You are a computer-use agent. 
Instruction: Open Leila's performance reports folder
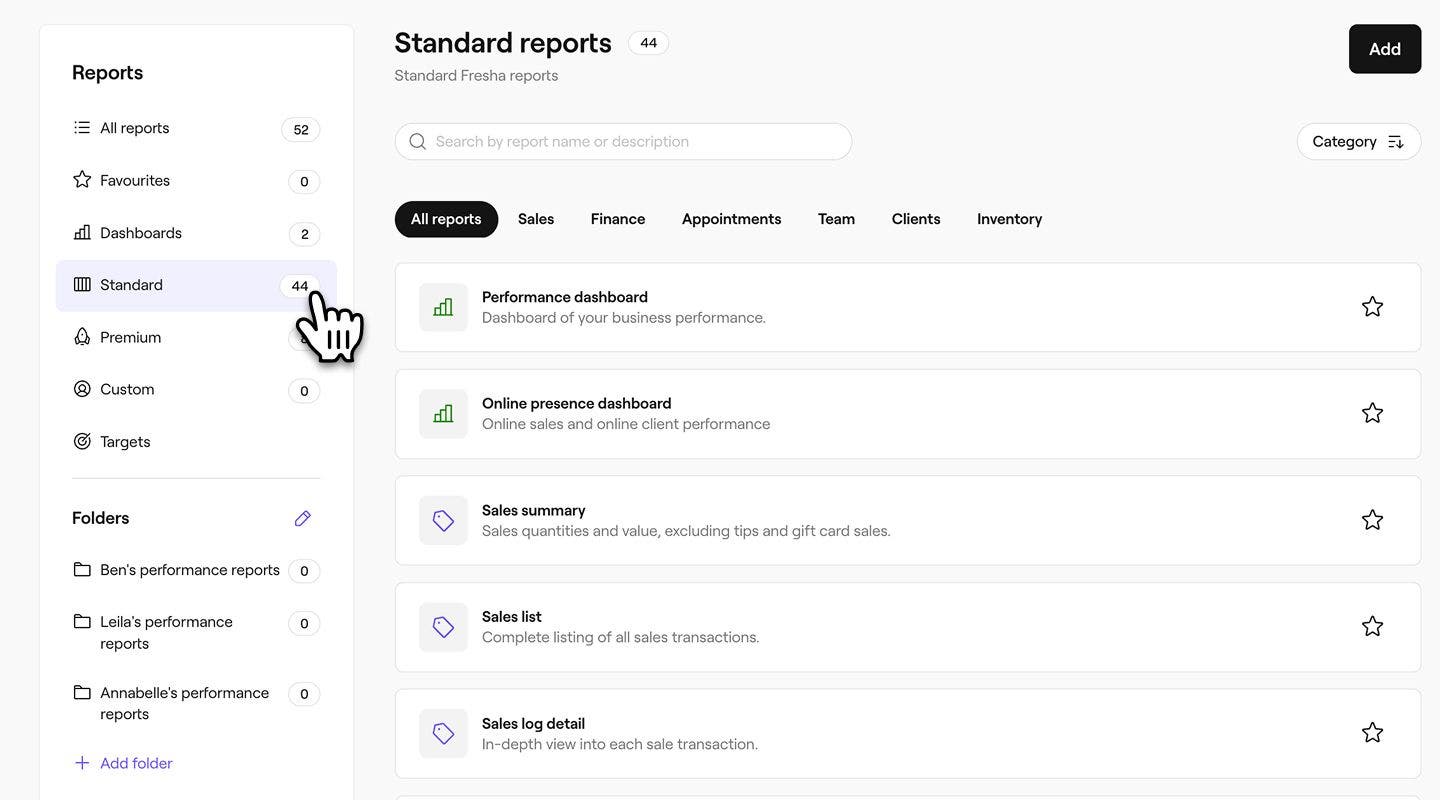(x=196, y=632)
